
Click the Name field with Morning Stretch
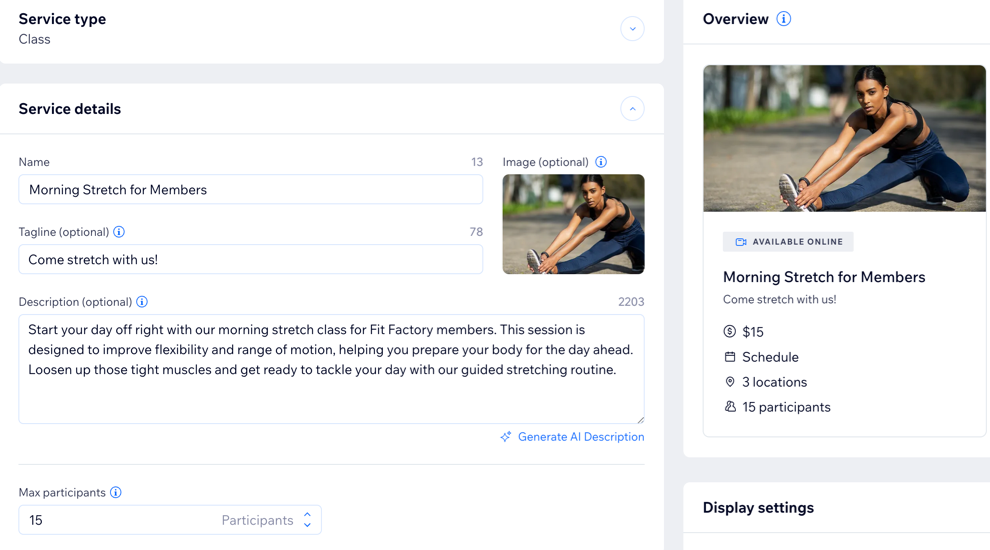click(250, 190)
